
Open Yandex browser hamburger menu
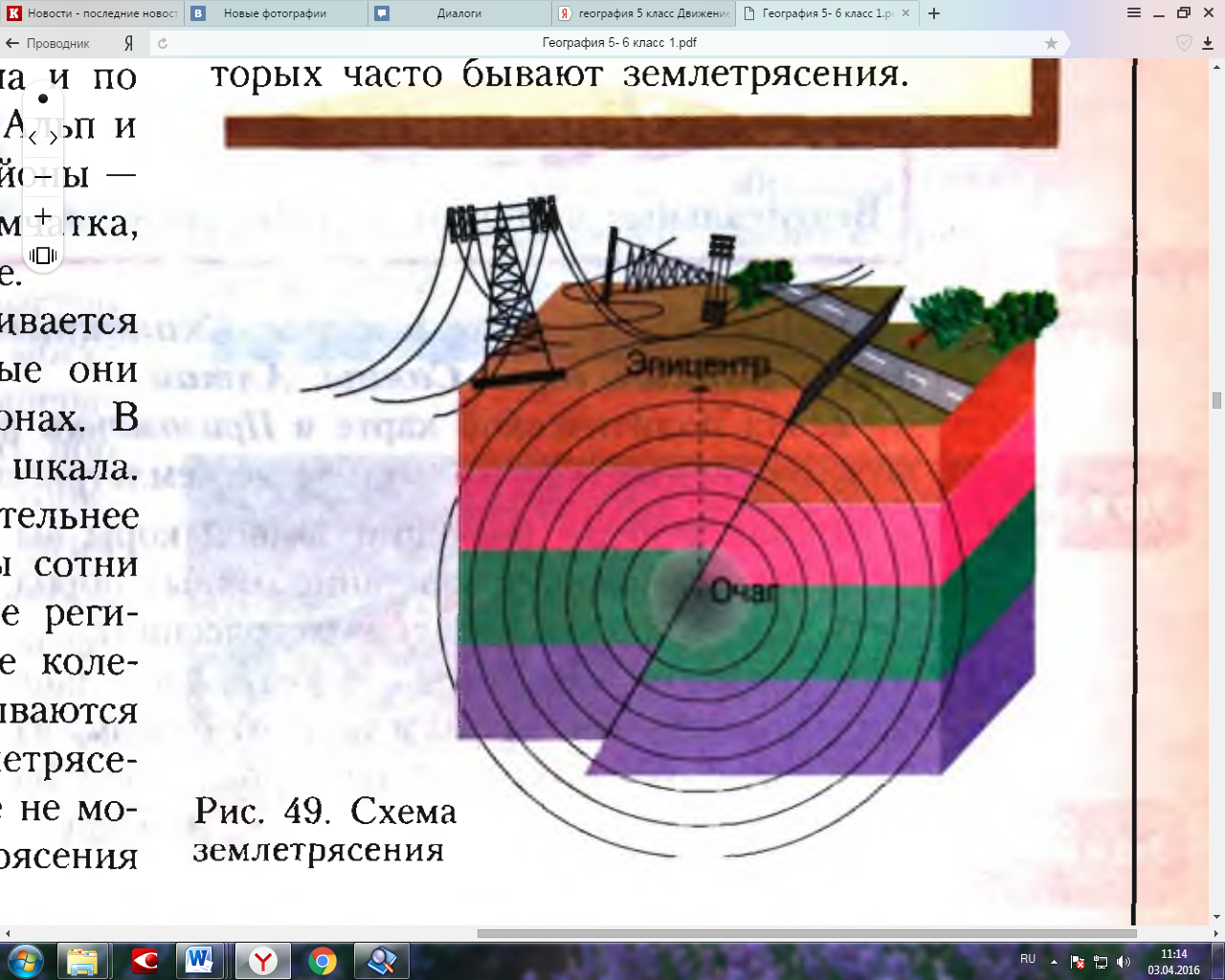tap(1134, 13)
